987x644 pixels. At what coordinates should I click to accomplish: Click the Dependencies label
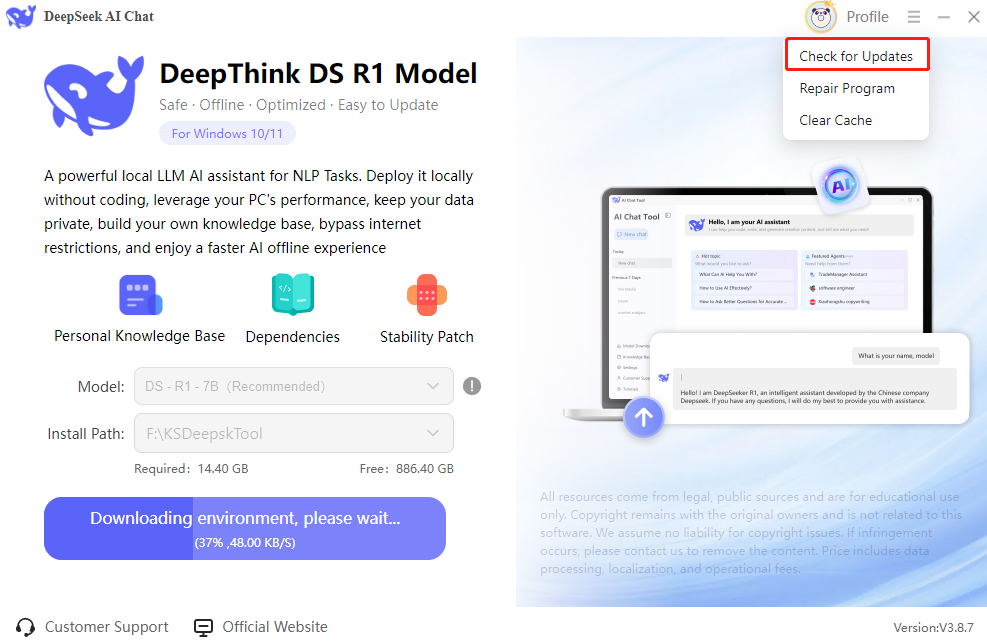click(293, 337)
